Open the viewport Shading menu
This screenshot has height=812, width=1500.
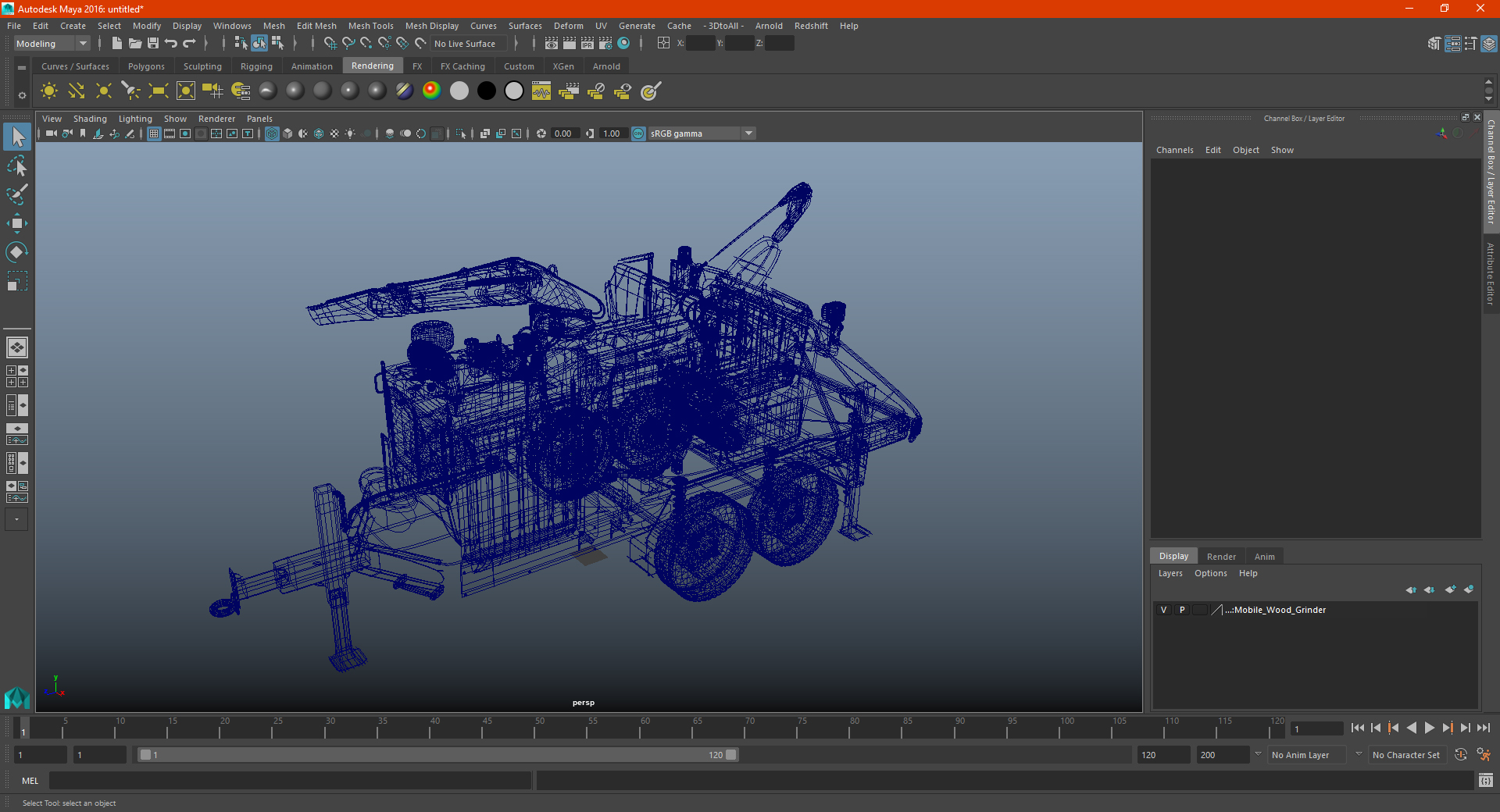[90, 119]
